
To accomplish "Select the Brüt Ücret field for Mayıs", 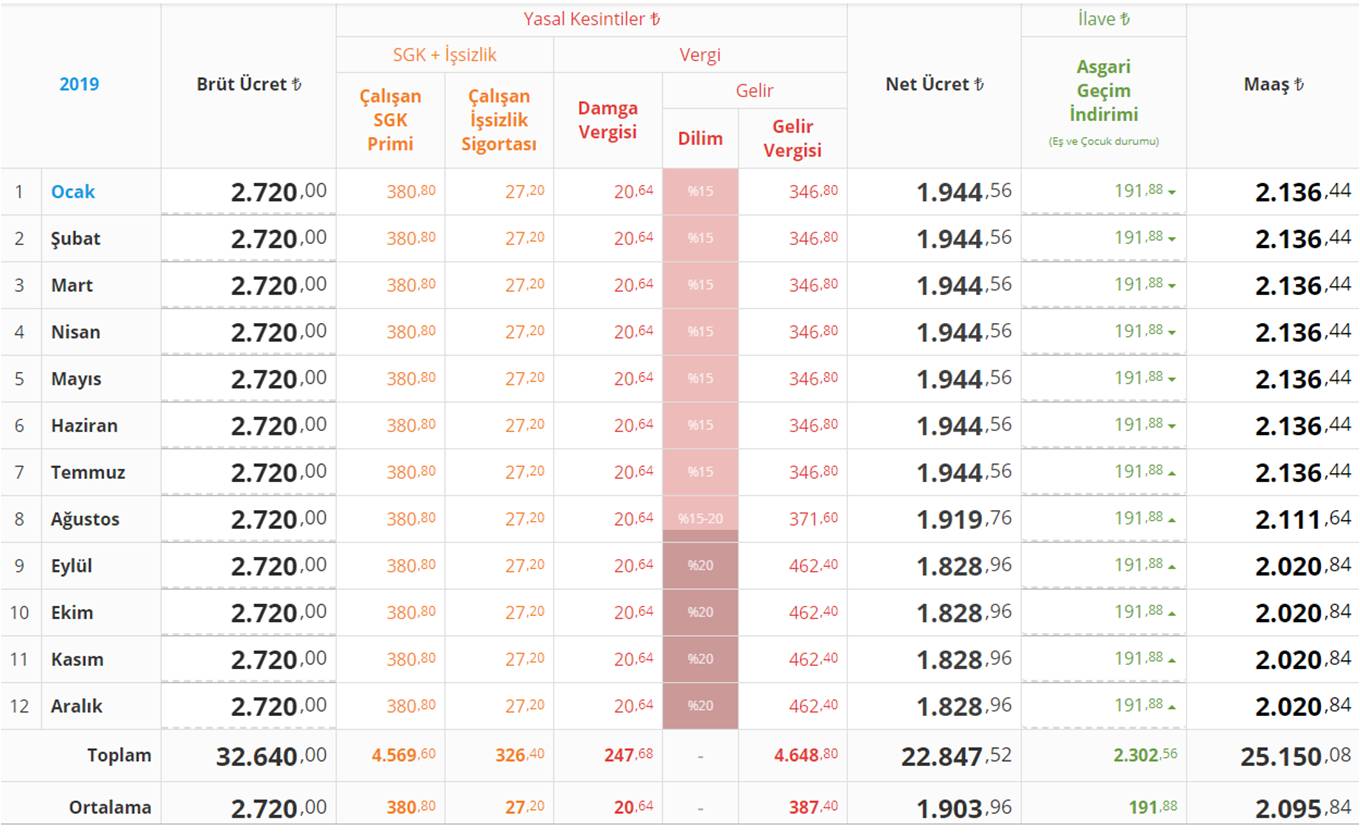I will [x=248, y=379].
